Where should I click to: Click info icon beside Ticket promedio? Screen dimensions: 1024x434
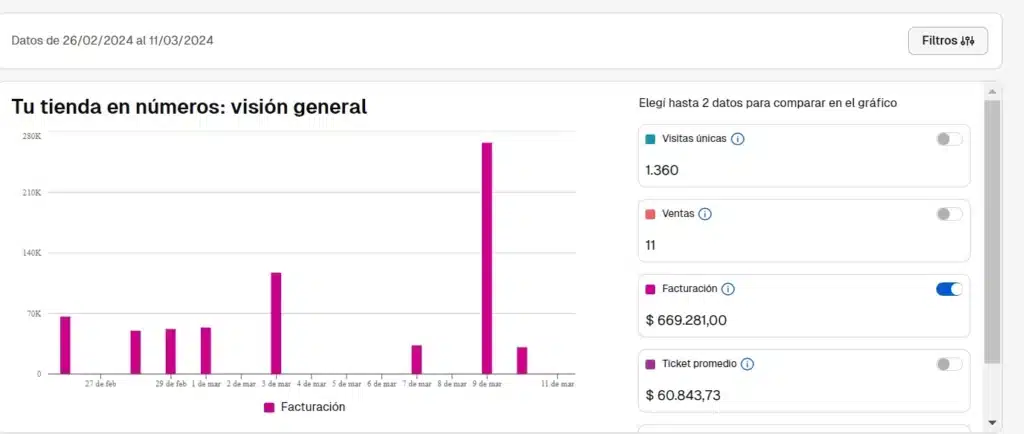747,364
